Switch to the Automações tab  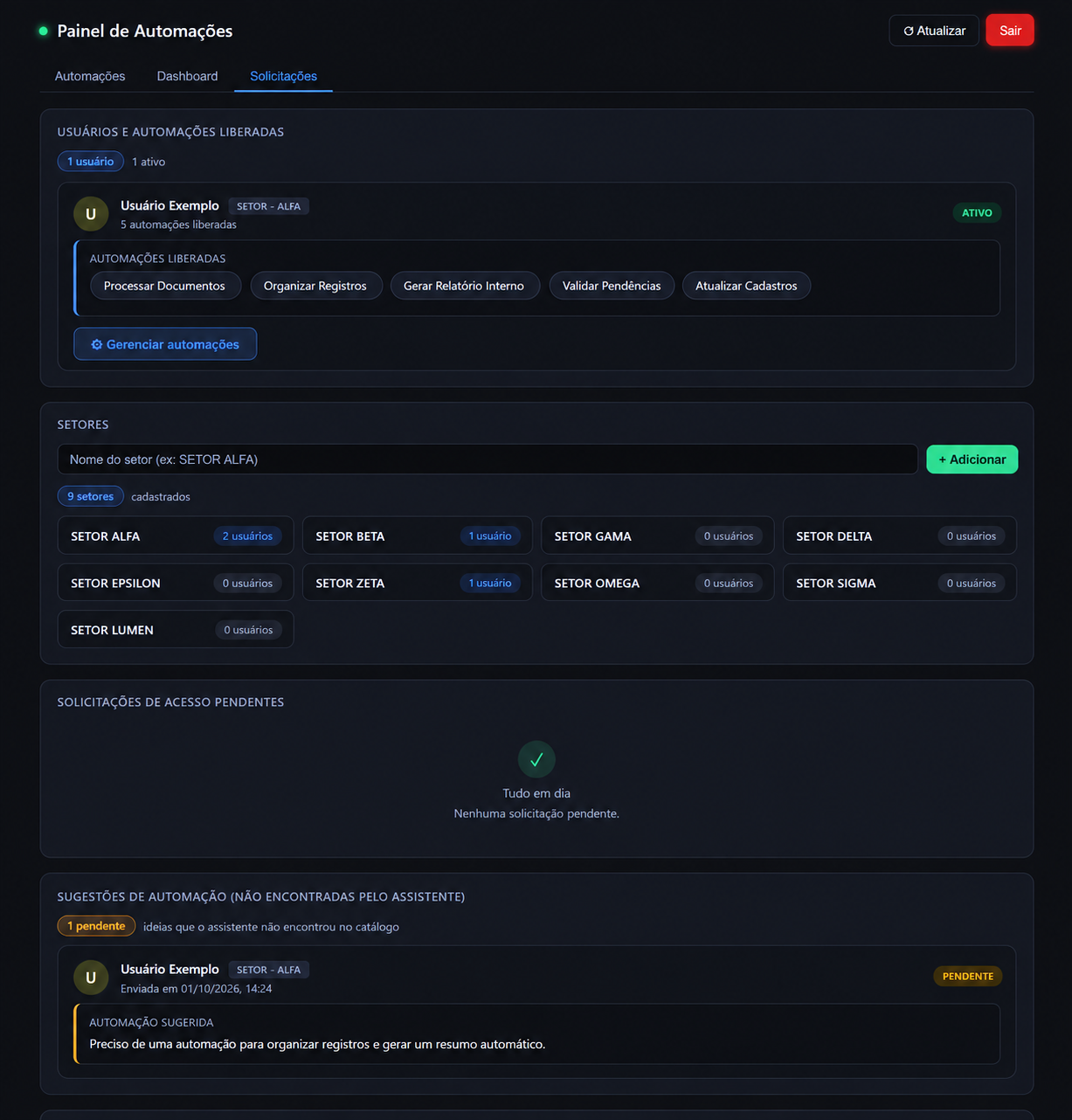[x=90, y=76]
